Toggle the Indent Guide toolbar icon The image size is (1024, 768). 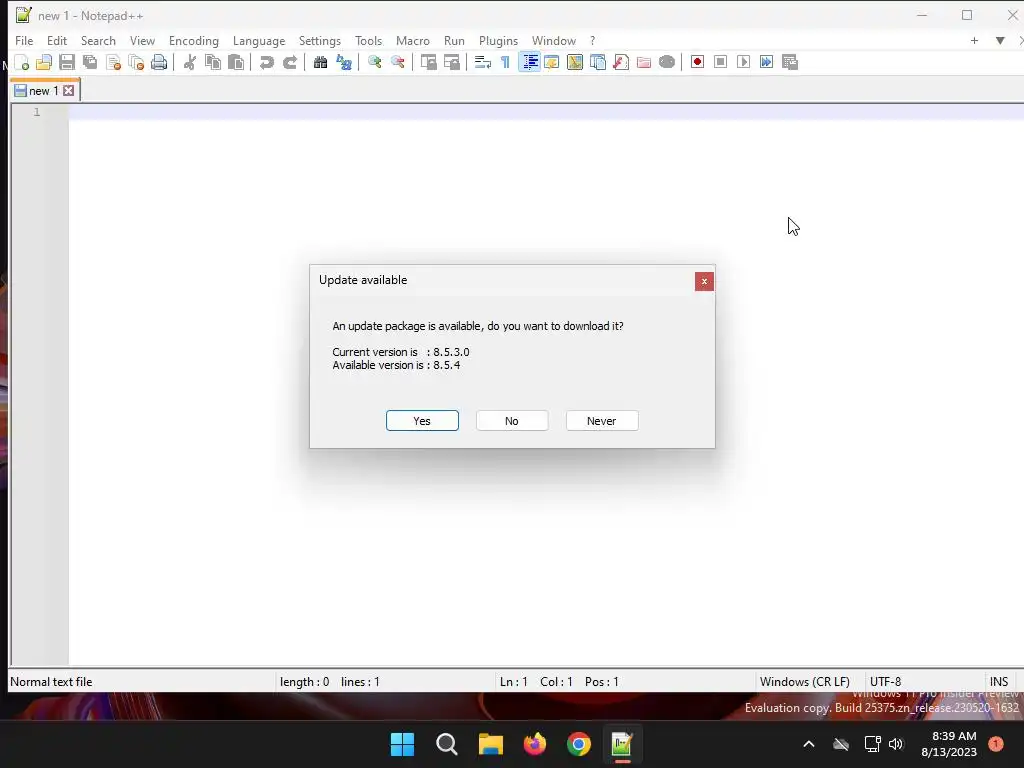point(530,62)
